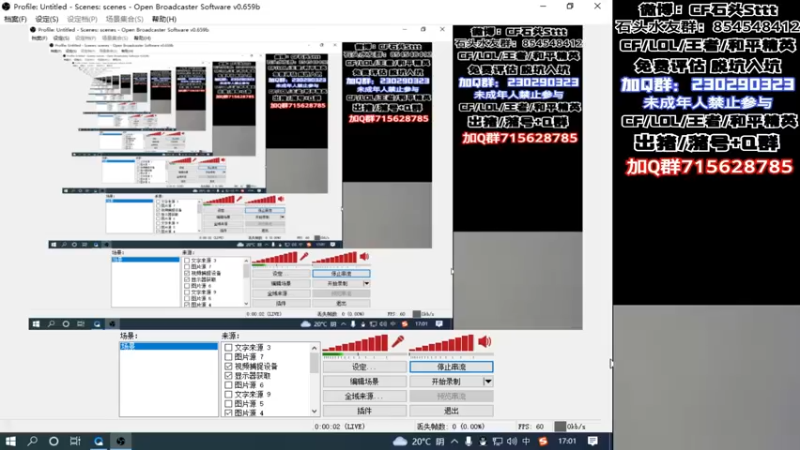Click the dropped frames 0 (0.00%) status
The height and width of the screenshot is (450, 800).
pyautogui.click(x=451, y=427)
